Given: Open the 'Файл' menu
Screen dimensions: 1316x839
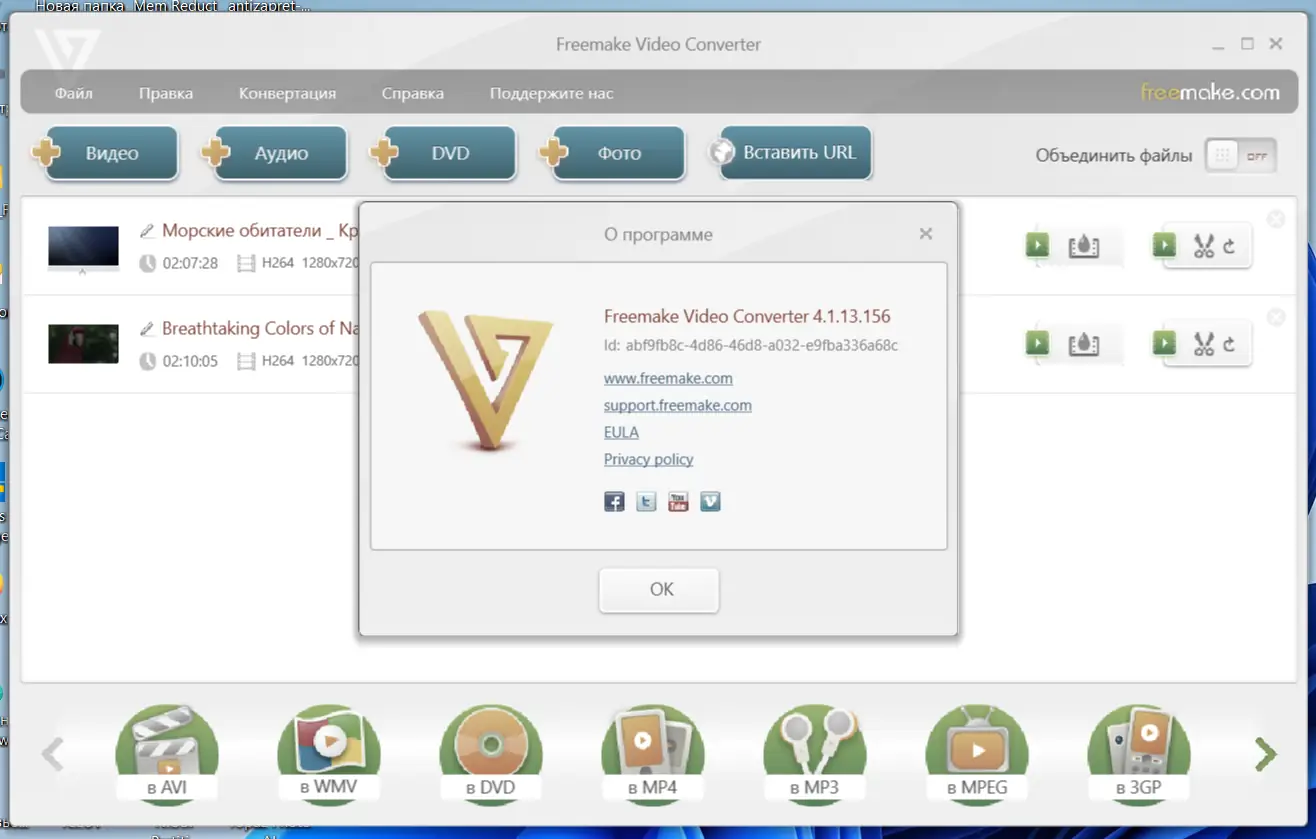Looking at the screenshot, I should 74,93.
